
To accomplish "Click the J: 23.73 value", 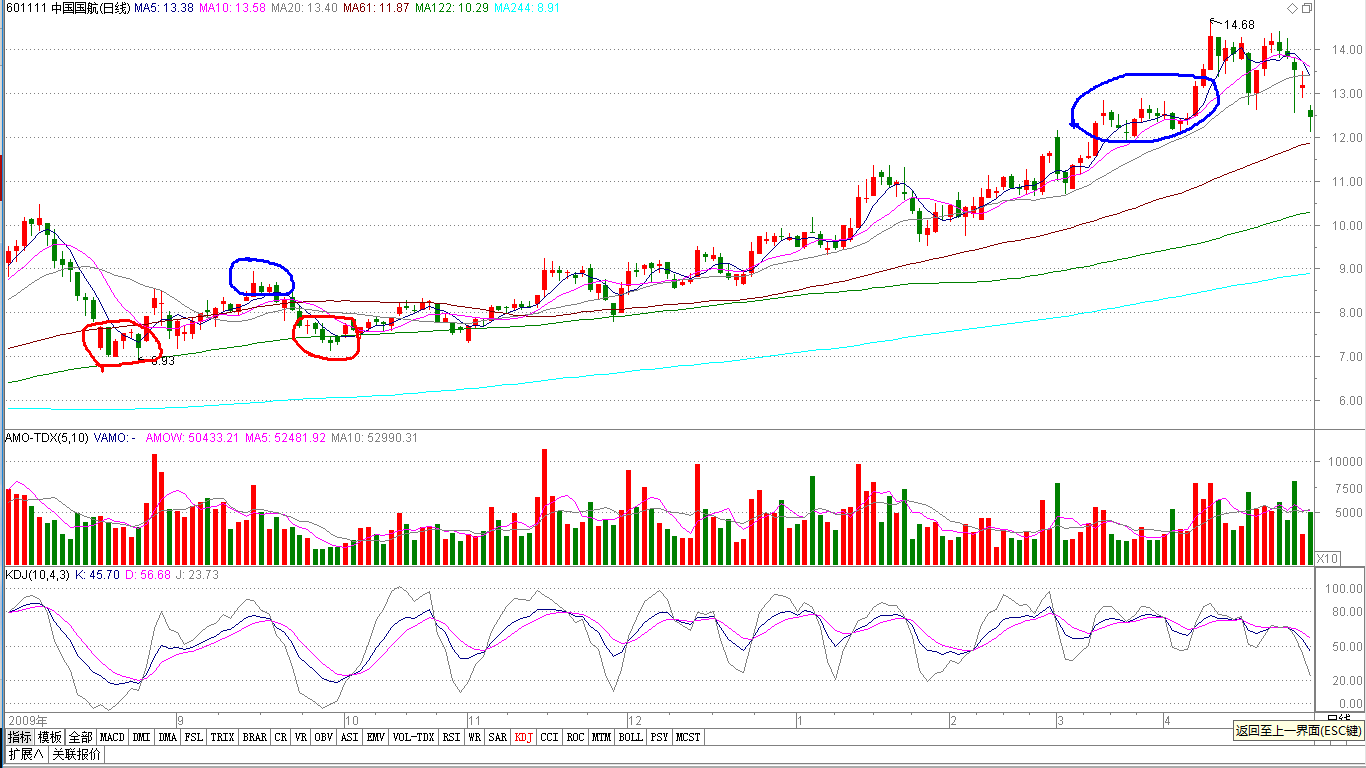I will tap(198, 575).
